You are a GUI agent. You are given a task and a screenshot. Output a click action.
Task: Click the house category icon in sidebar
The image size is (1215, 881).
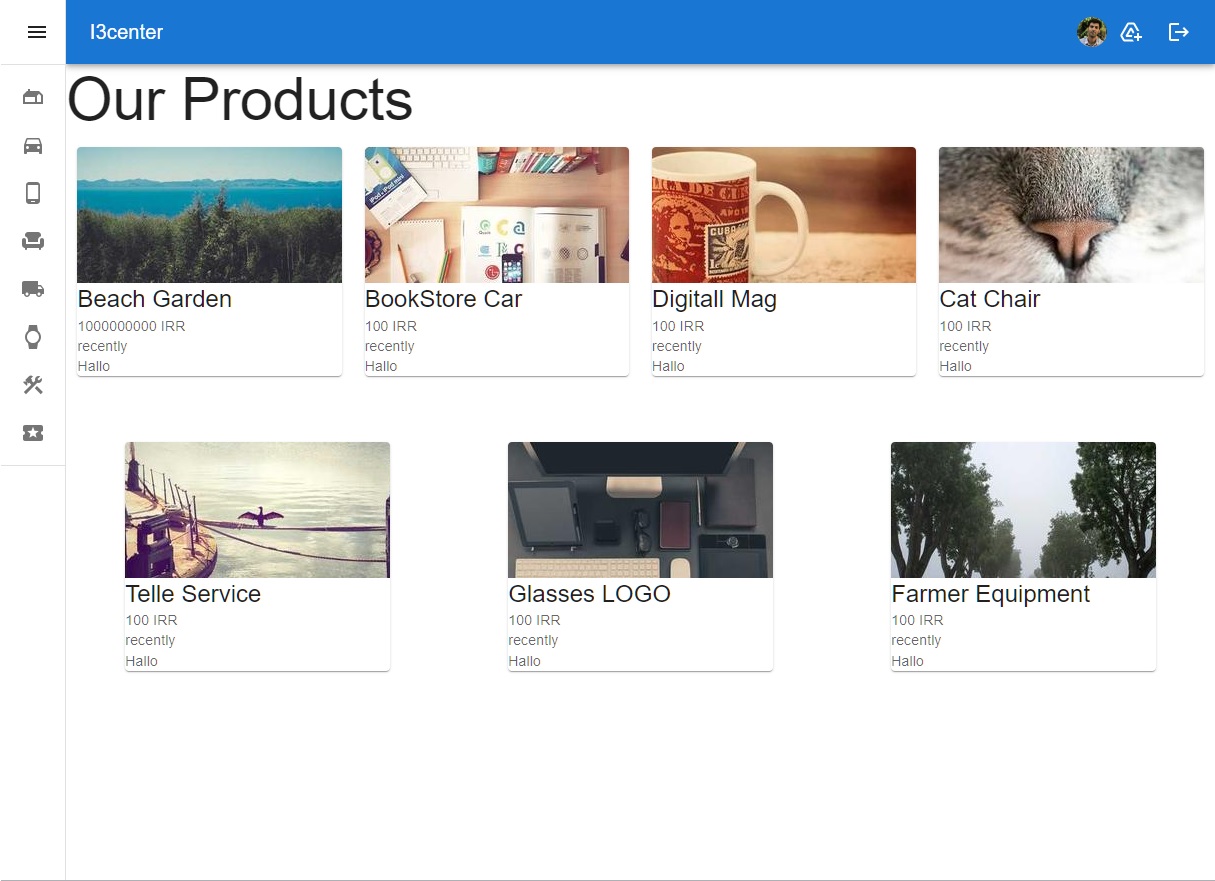(x=33, y=97)
